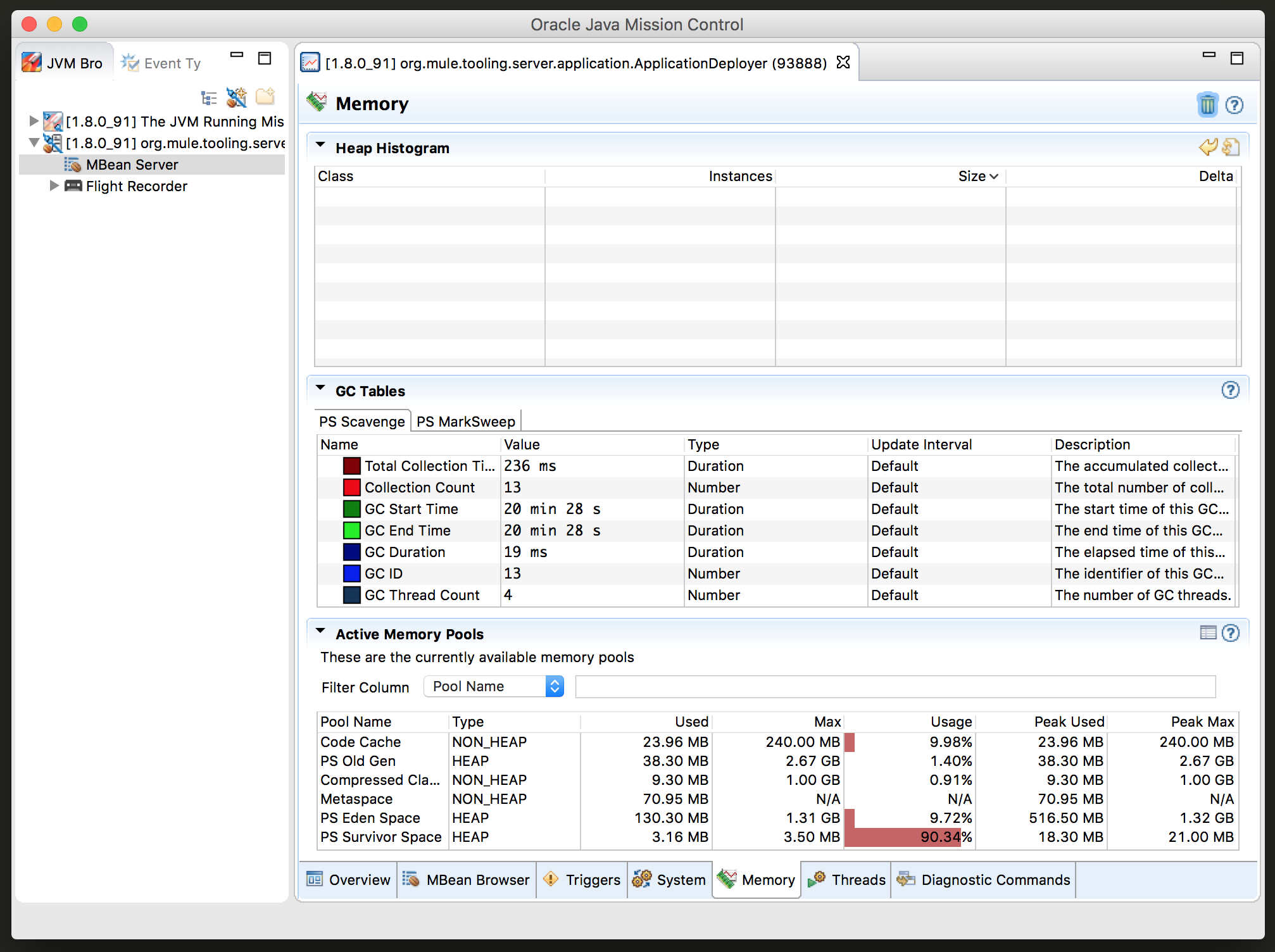Screen dimensions: 1275x952
Task: Close the ApplicationDeployer editor tab
Action: 843,62
